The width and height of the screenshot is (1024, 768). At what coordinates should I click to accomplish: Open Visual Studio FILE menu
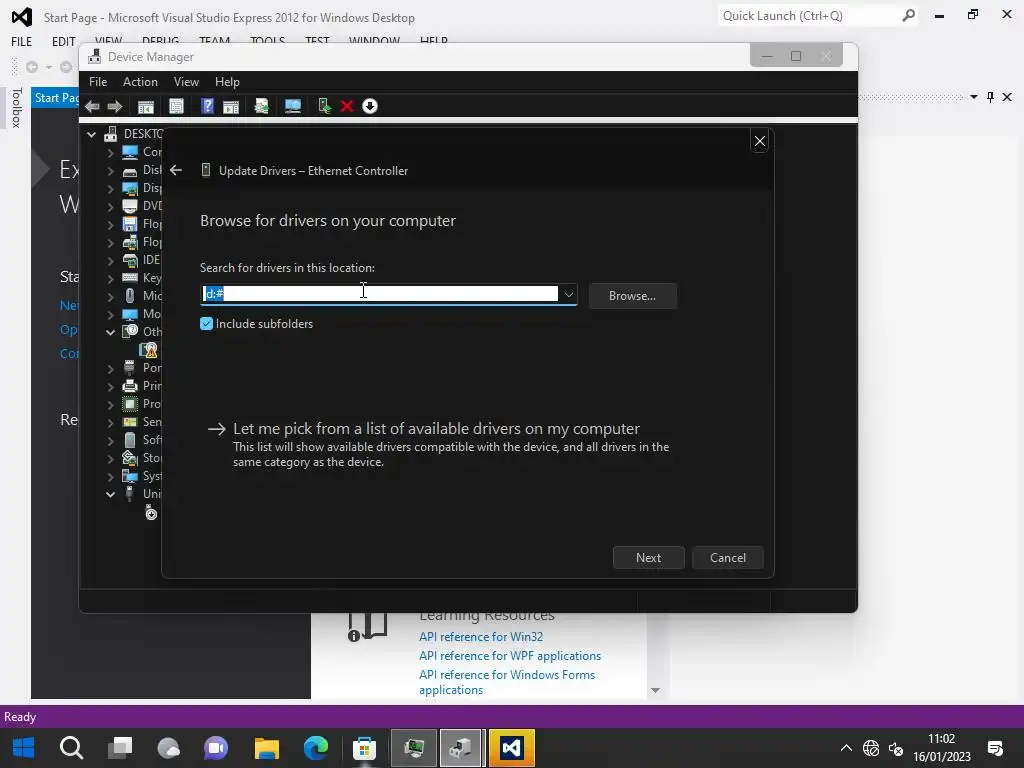point(22,41)
